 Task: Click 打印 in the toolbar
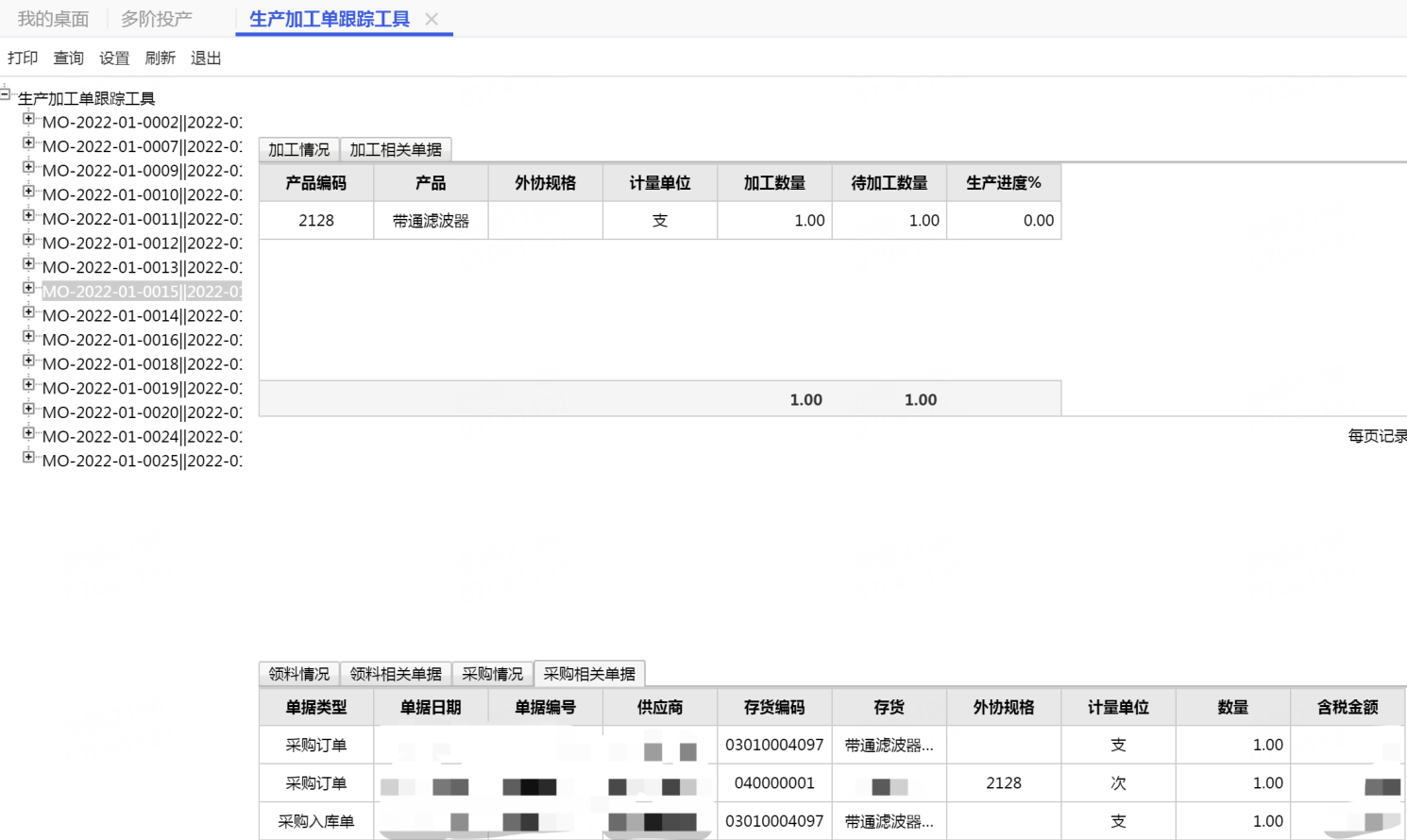click(x=23, y=58)
